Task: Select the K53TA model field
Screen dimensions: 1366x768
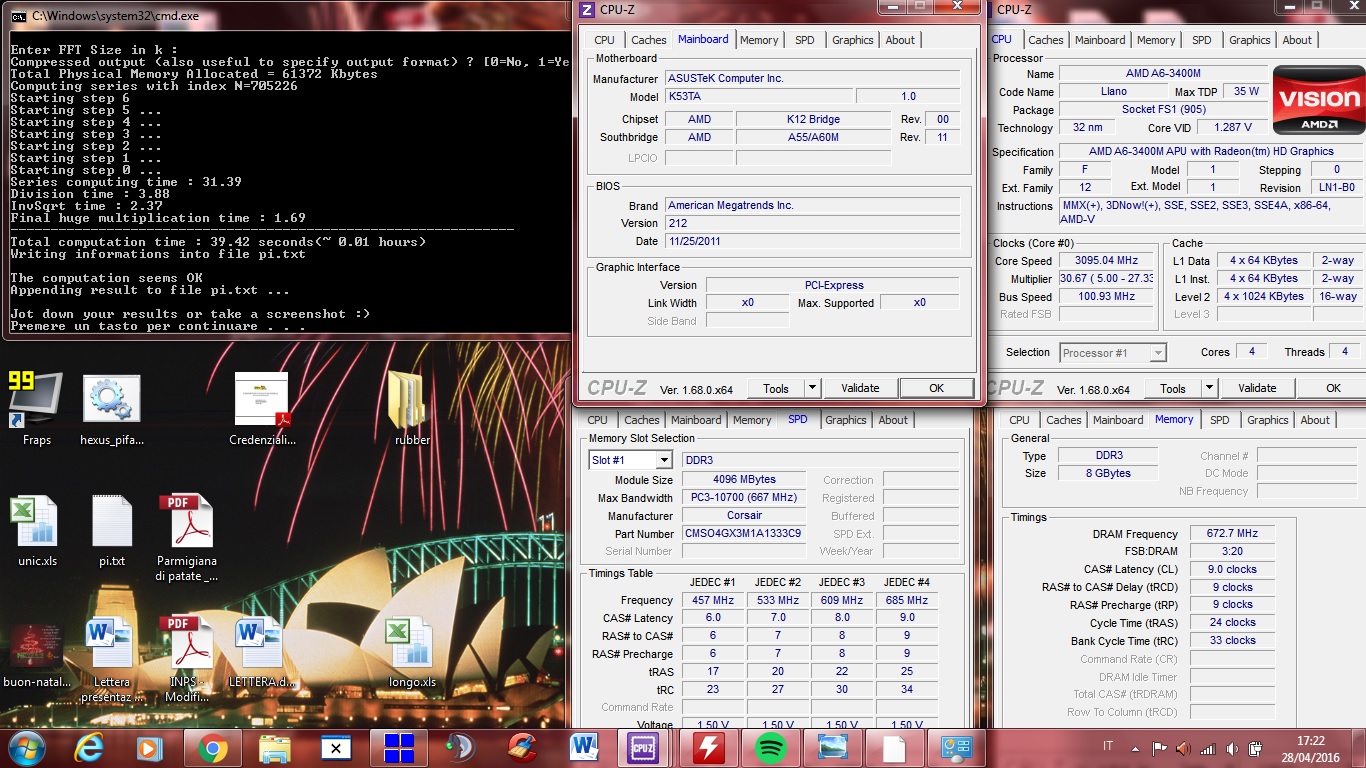Action: [759, 97]
